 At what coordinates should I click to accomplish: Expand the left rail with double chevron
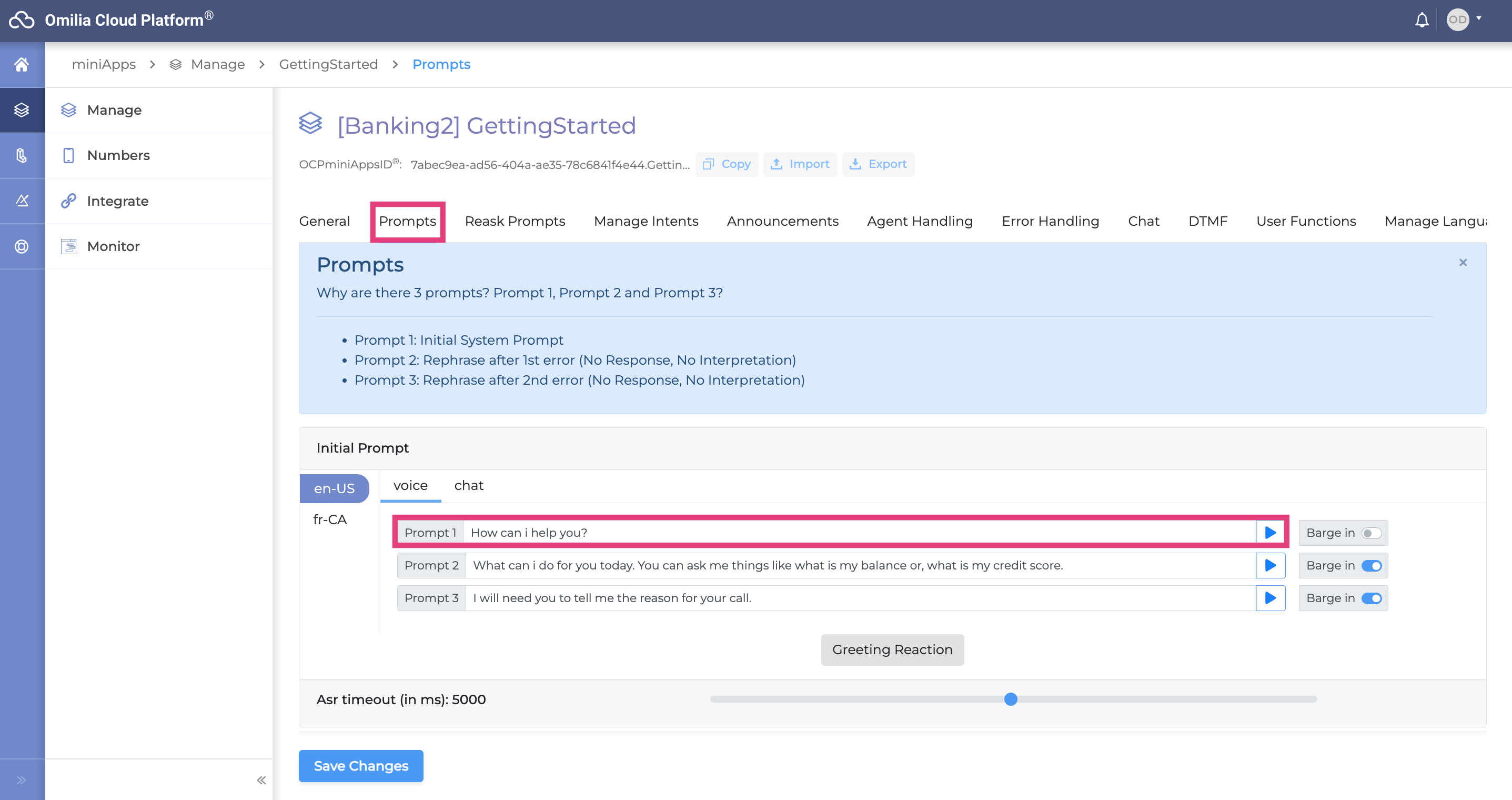click(x=22, y=780)
